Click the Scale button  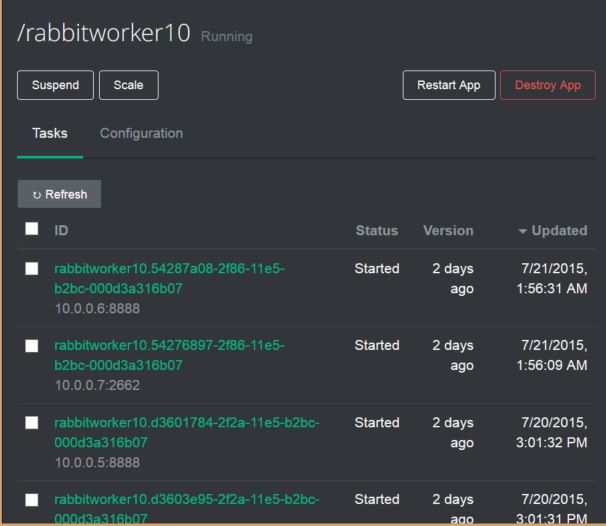(128, 85)
